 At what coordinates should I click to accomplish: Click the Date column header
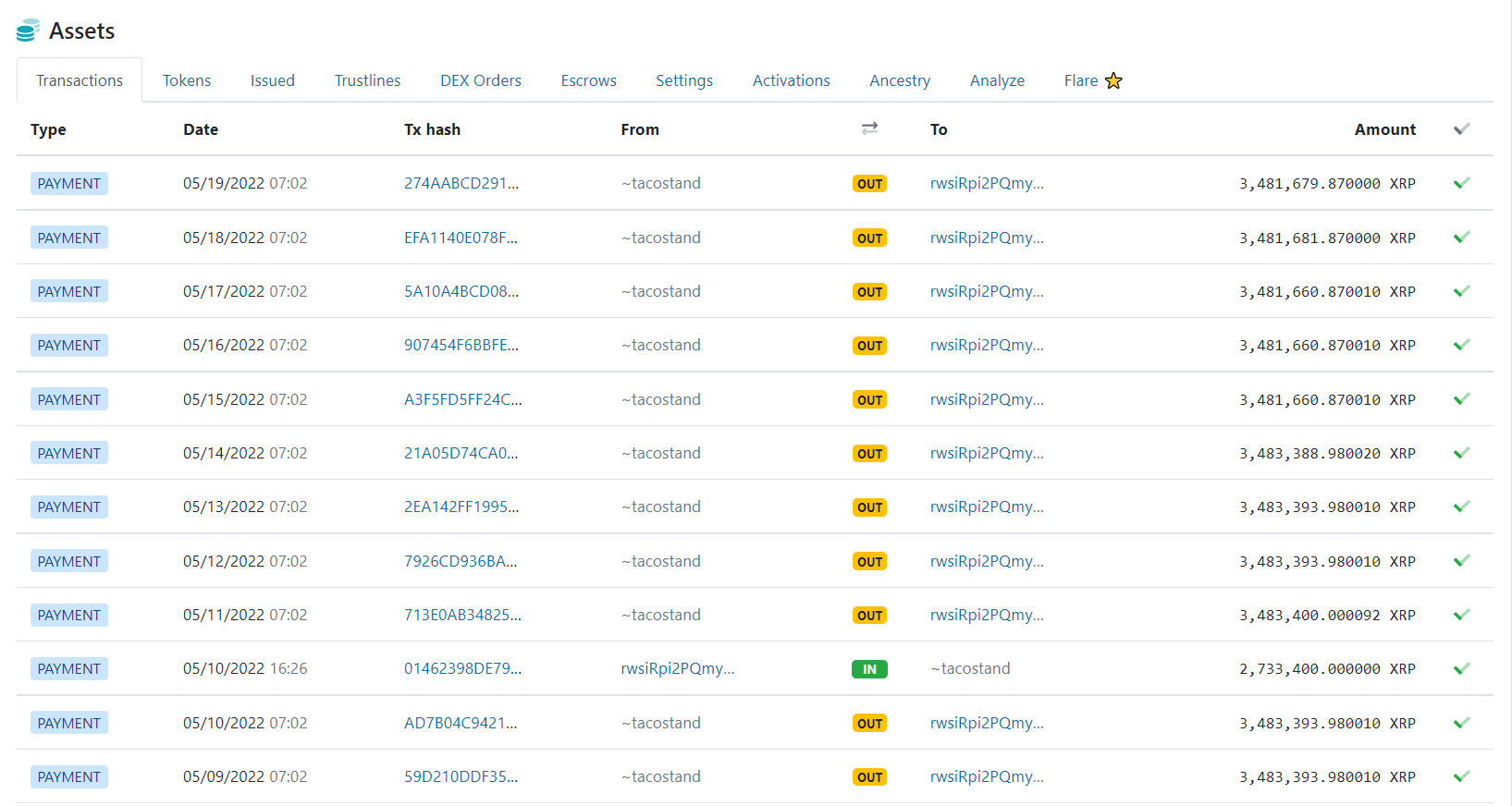201,129
